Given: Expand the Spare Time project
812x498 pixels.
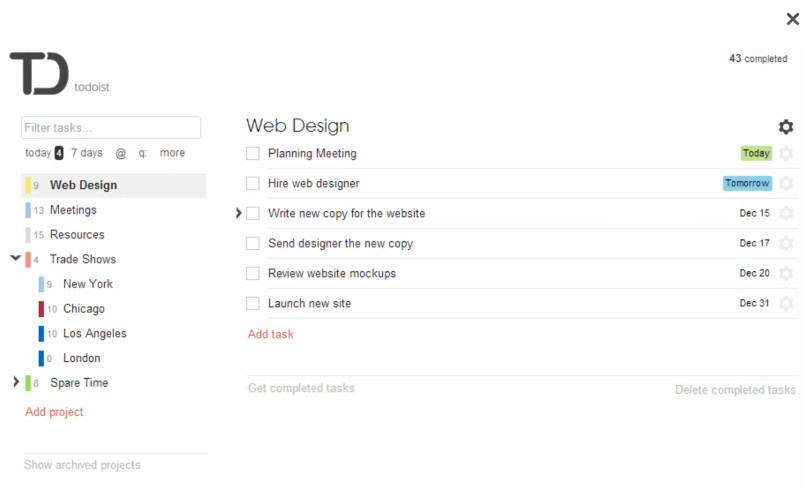Looking at the screenshot, I should (x=15, y=383).
